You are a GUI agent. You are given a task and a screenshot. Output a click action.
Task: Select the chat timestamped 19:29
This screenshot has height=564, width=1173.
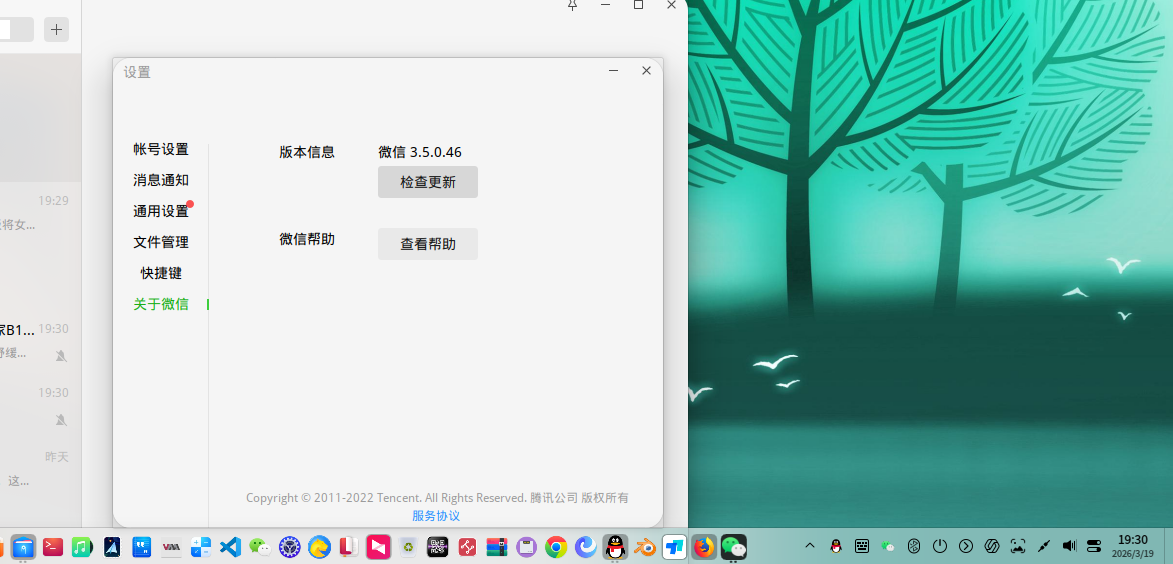point(40,213)
